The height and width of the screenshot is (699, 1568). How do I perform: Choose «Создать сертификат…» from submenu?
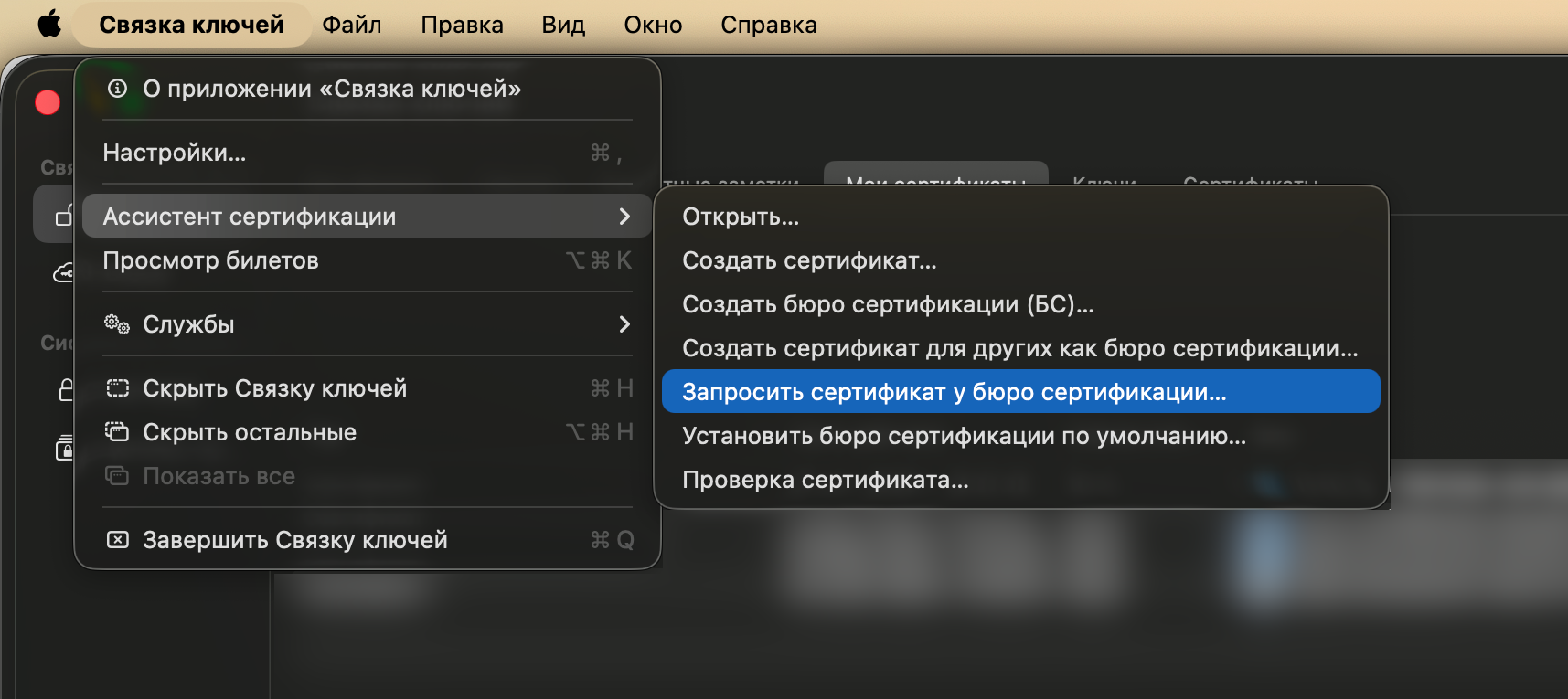pyautogui.click(x=809, y=260)
